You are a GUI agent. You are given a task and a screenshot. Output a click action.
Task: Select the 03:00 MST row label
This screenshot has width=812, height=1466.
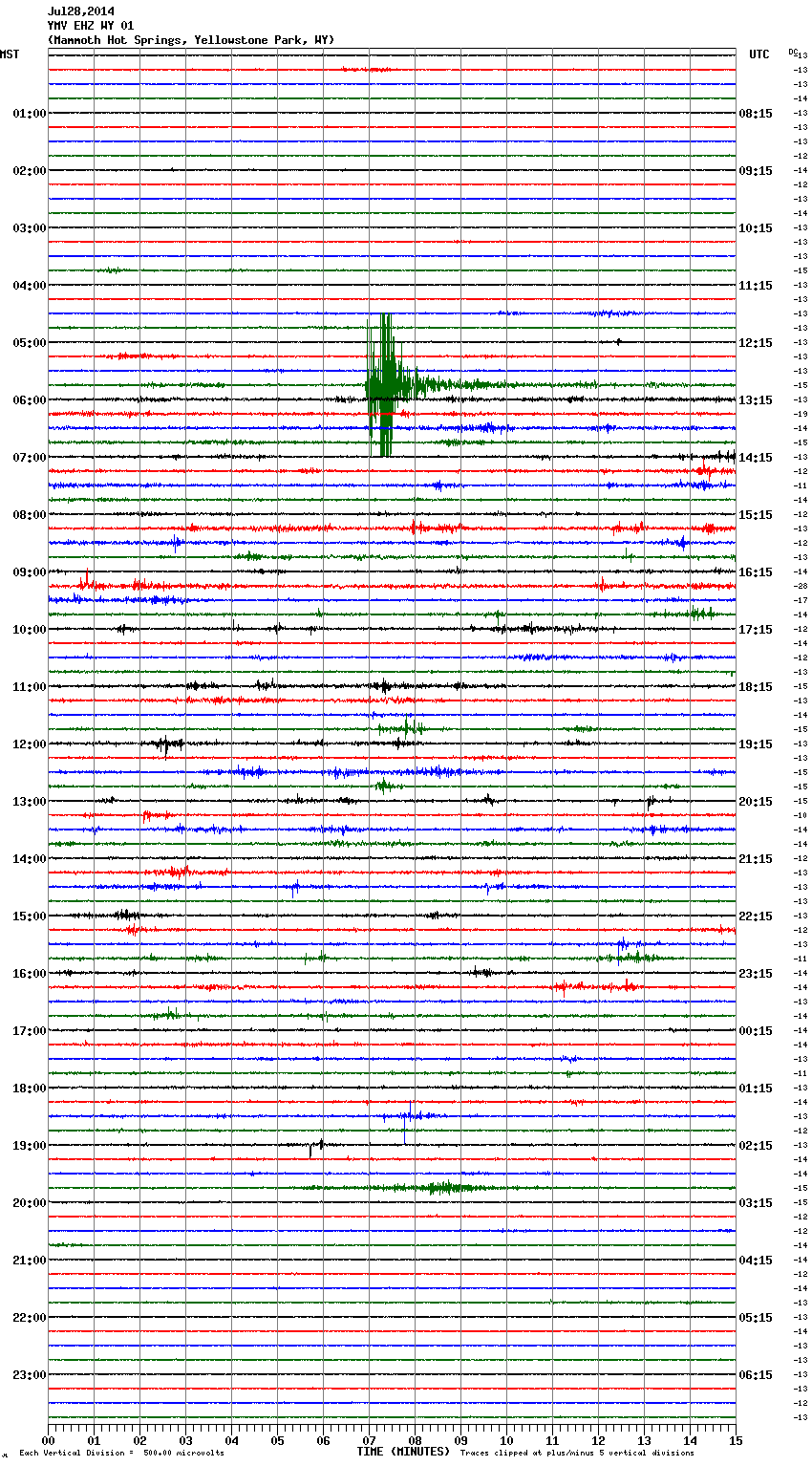click(30, 228)
